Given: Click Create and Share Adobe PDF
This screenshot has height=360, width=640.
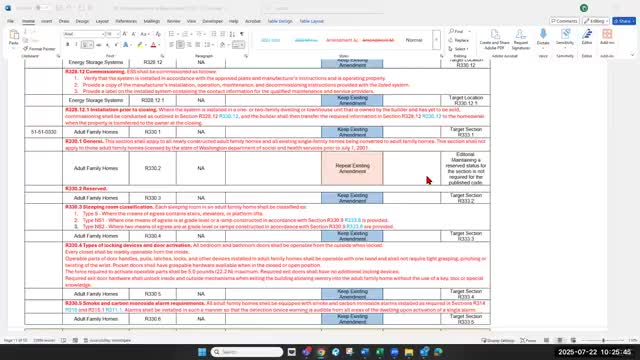Looking at the screenshot, I should click(x=494, y=39).
